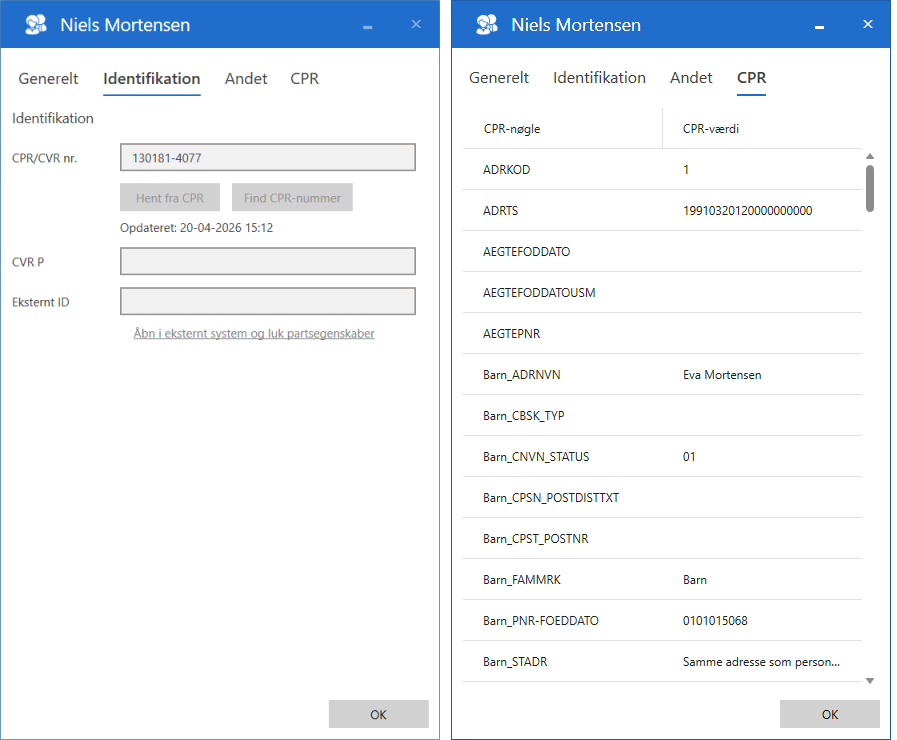The width and height of the screenshot is (897, 740).
Task: Select the Barn_CBSK_TYP row
Action: 662,416
